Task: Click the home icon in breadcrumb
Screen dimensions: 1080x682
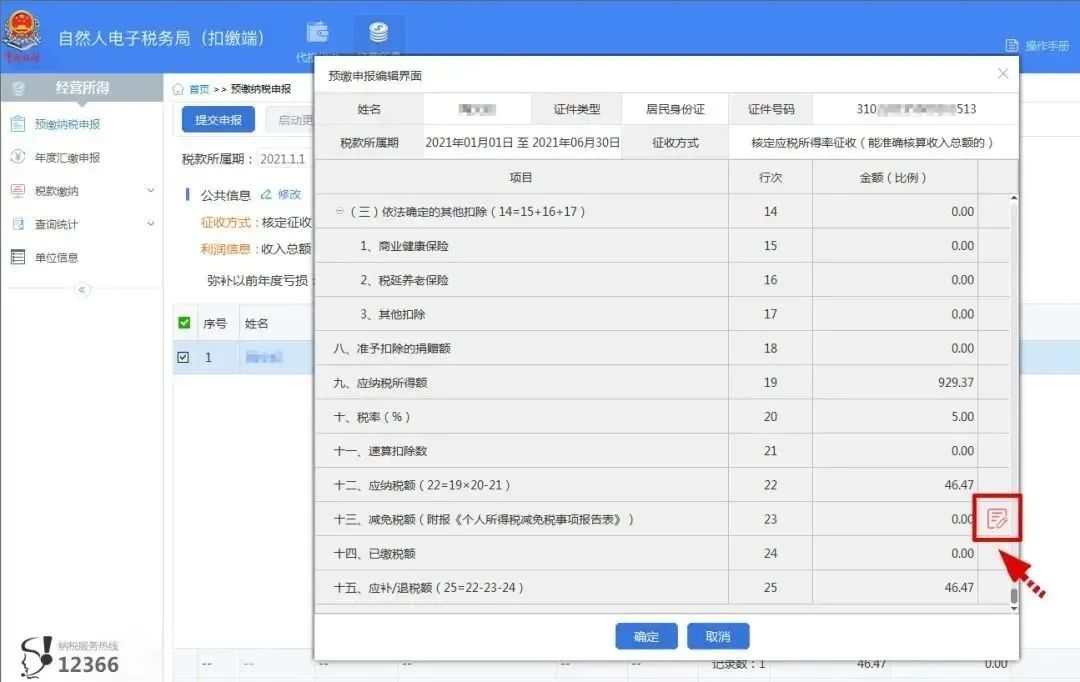Action: click(179, 89)
